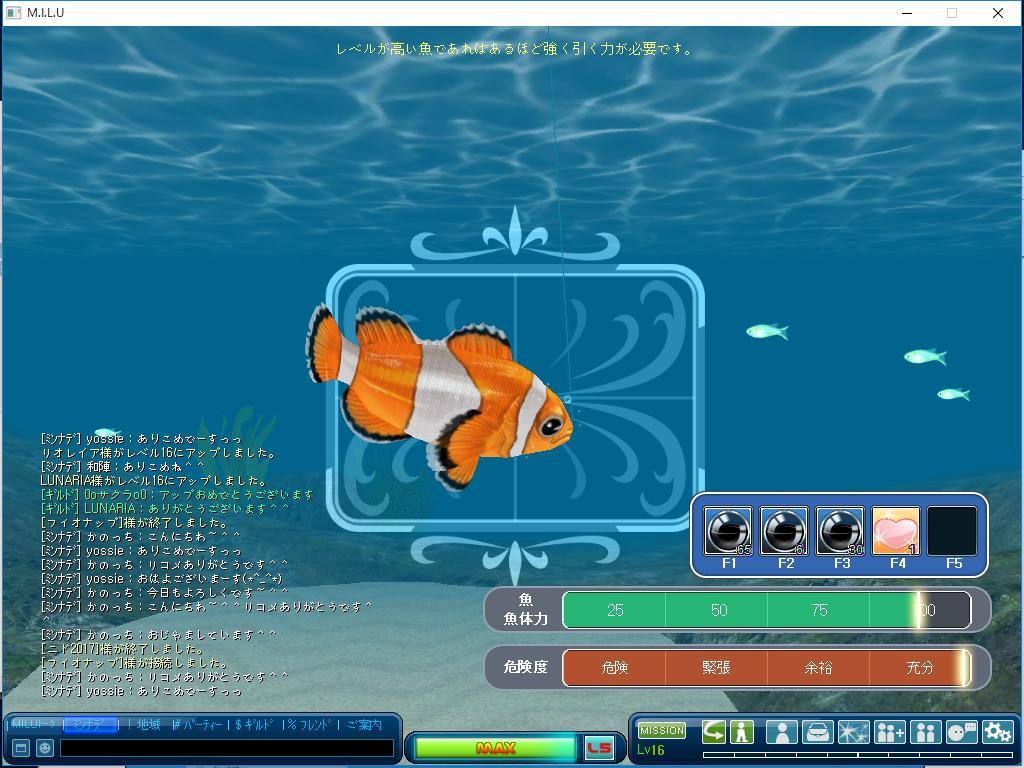
Task: Open the MISSION panel
Action: pyautogui.click(x=662, y=730)
